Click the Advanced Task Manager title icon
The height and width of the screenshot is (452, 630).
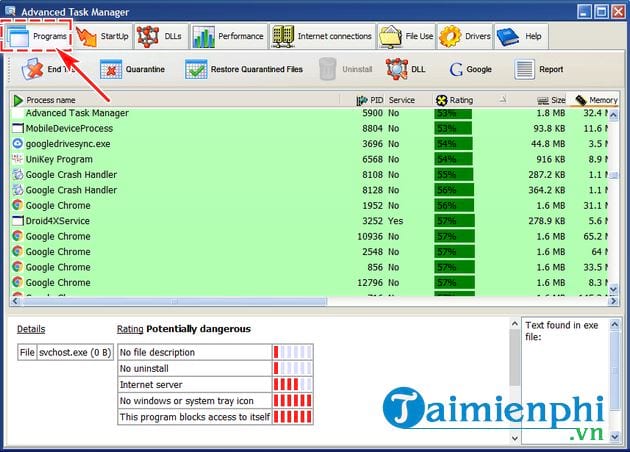[x=10, y=11]
